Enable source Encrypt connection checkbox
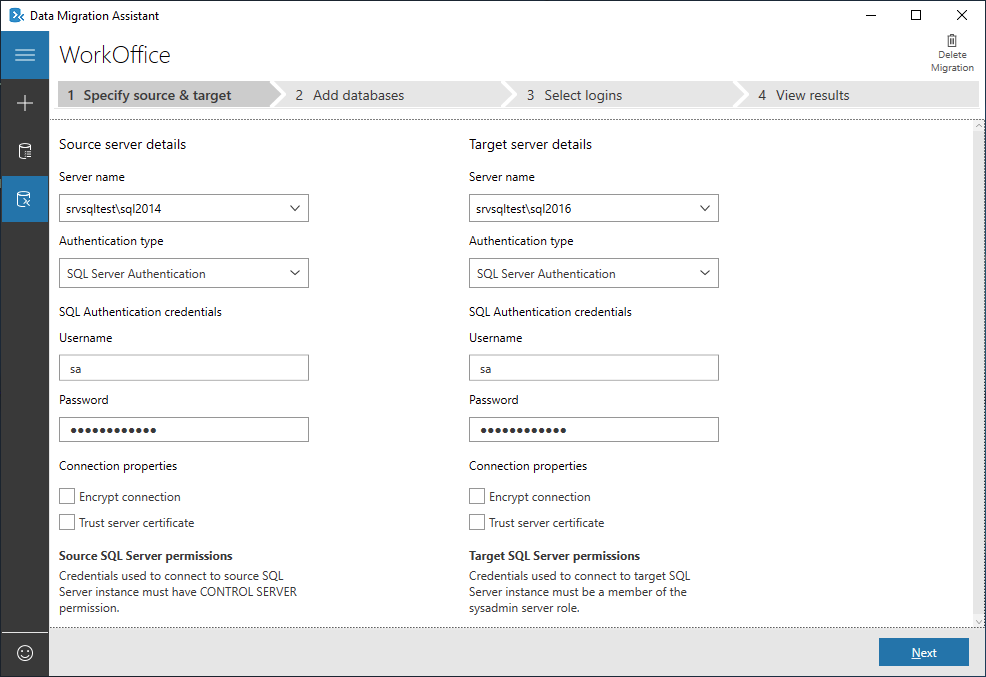 tap(67, 496)
